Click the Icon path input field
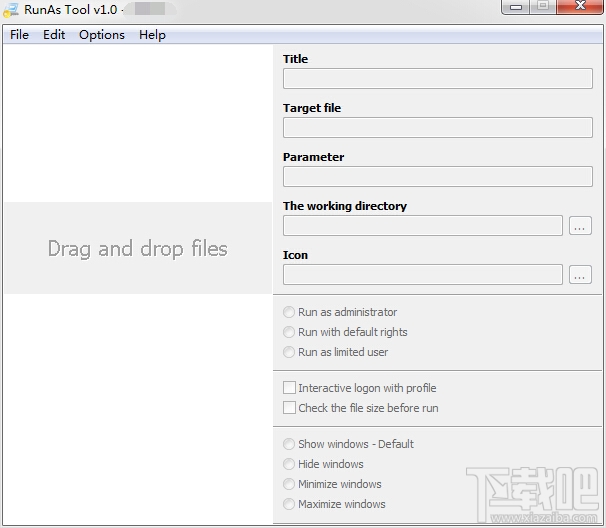Screen dimensions: 606x528 point(422,275)
